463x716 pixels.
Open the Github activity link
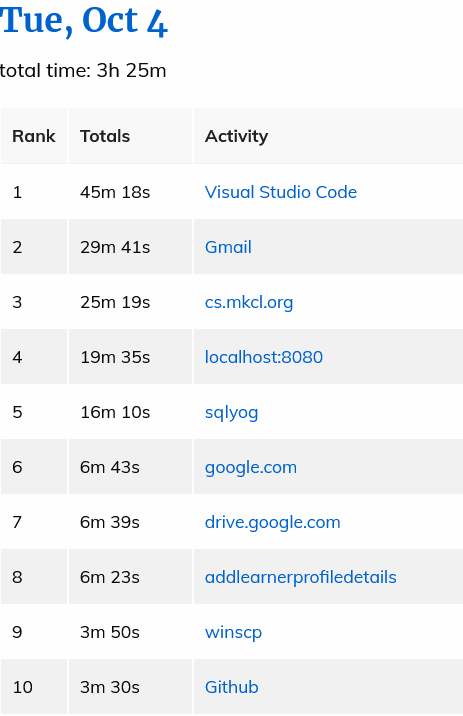(231, 687)
